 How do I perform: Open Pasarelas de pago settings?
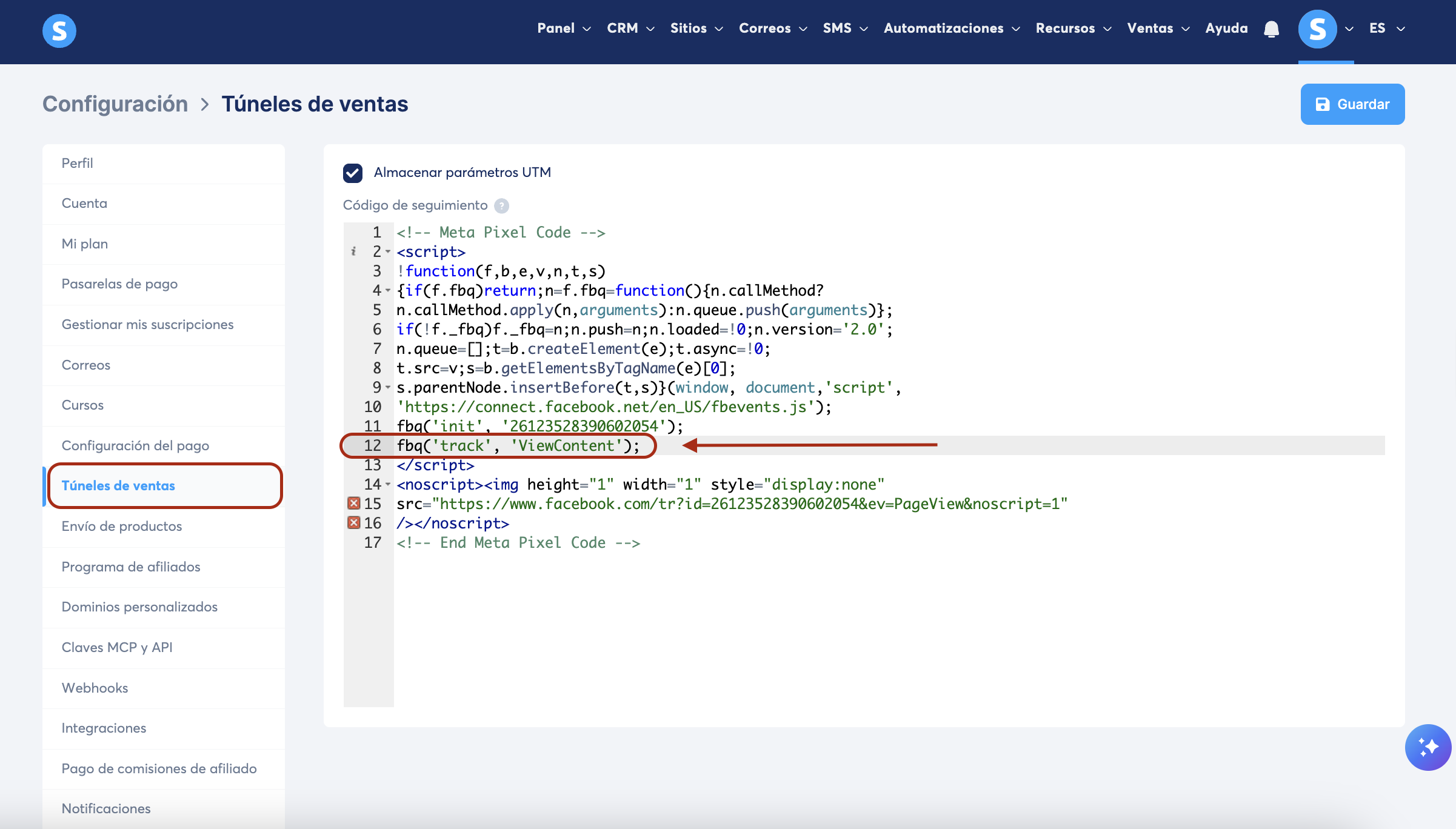pos(119,284)
